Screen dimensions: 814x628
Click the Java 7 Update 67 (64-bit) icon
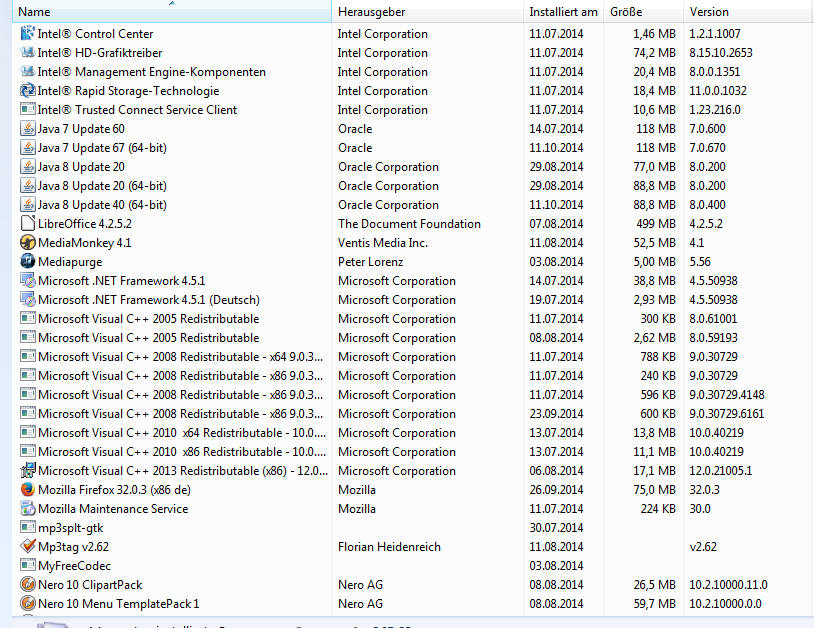coord(28,148)
